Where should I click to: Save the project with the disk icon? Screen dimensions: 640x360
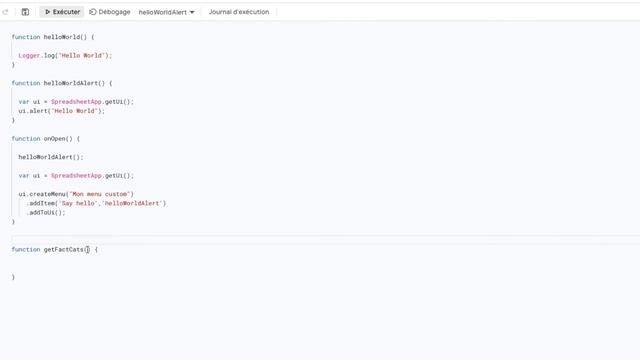click(x=25, y=12)
